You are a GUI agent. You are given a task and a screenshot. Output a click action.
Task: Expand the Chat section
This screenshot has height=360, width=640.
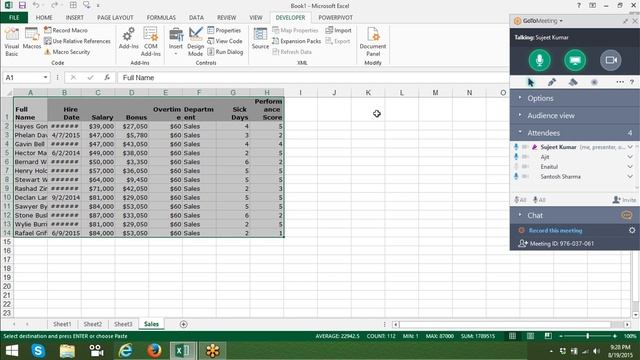575,215
